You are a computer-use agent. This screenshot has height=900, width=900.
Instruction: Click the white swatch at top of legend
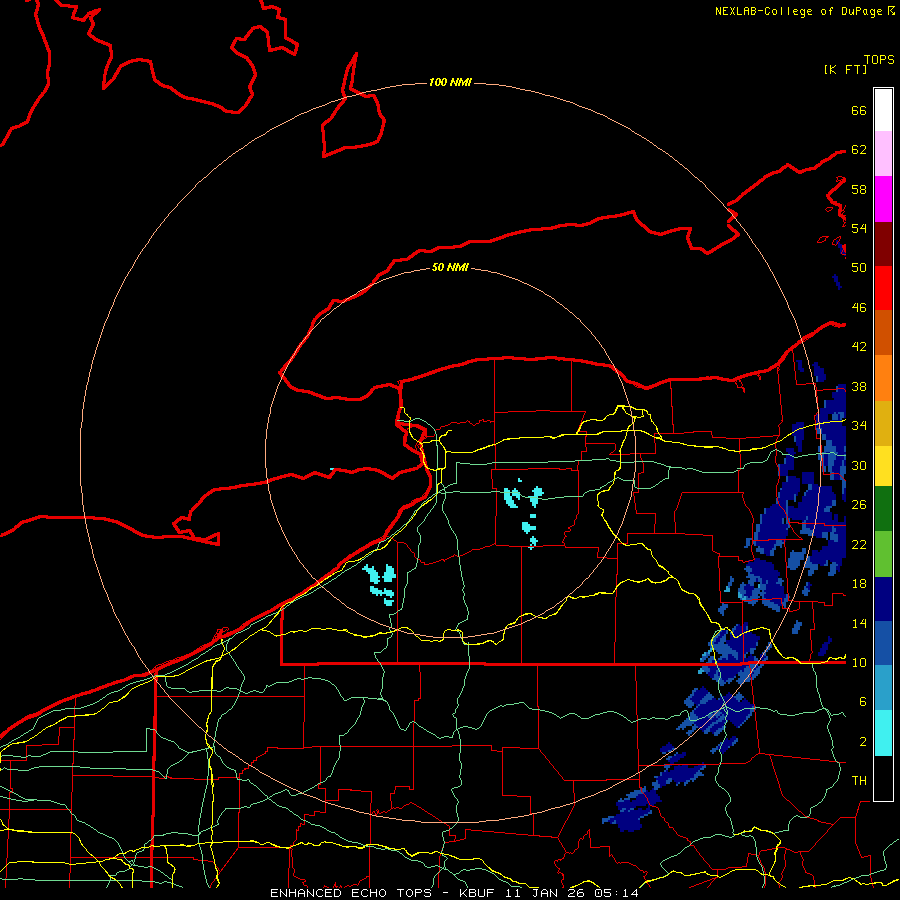point(883,110)
